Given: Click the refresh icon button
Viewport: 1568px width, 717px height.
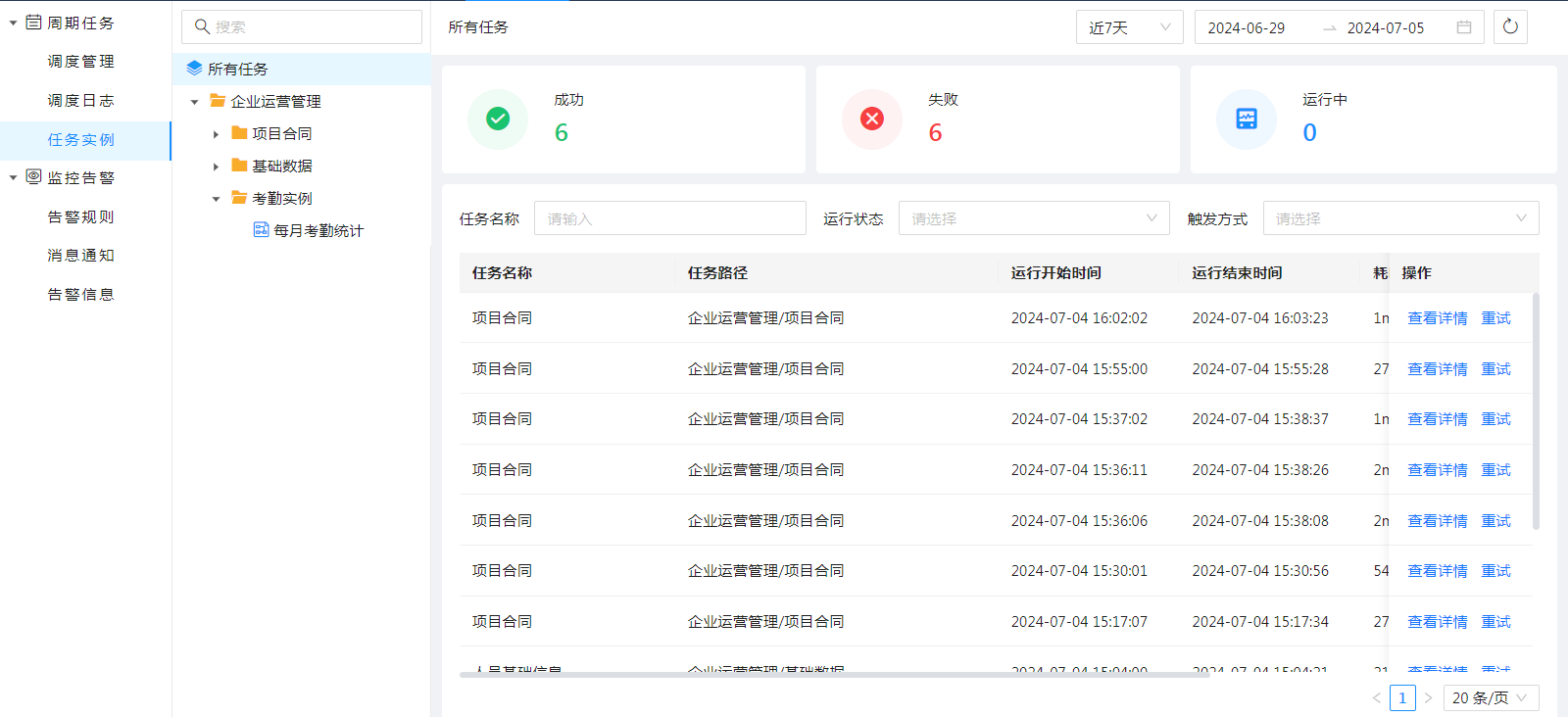Looking at the screenshot, I should [1510, 27].
